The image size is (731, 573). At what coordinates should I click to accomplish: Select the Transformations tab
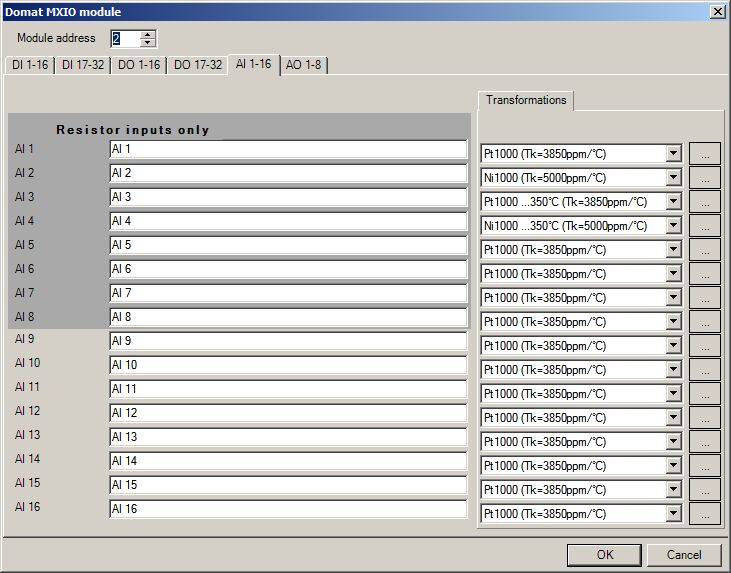[526, 100]
